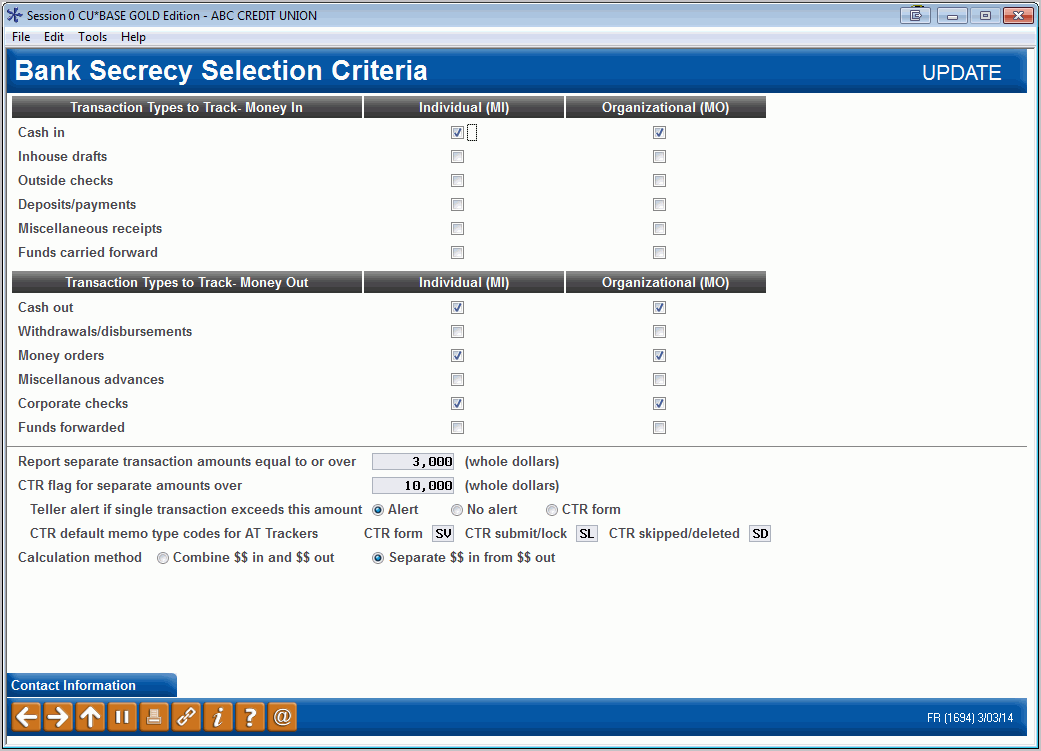Select the information 'i' icon
The width and height of the screenshot is (1041, 751).
tap(218, 716)
